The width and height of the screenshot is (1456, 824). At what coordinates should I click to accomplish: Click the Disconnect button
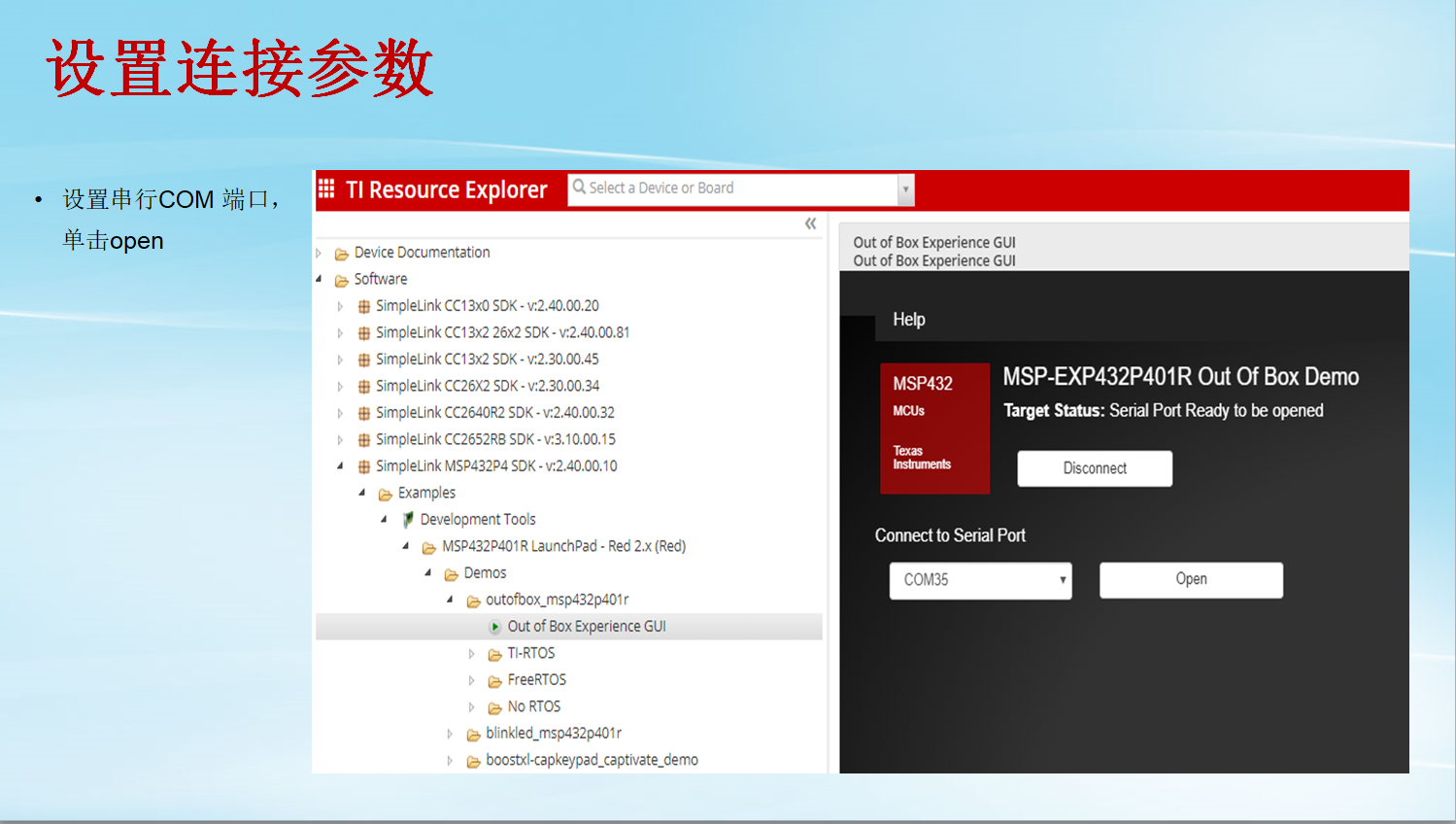[x=1095, y=468]
